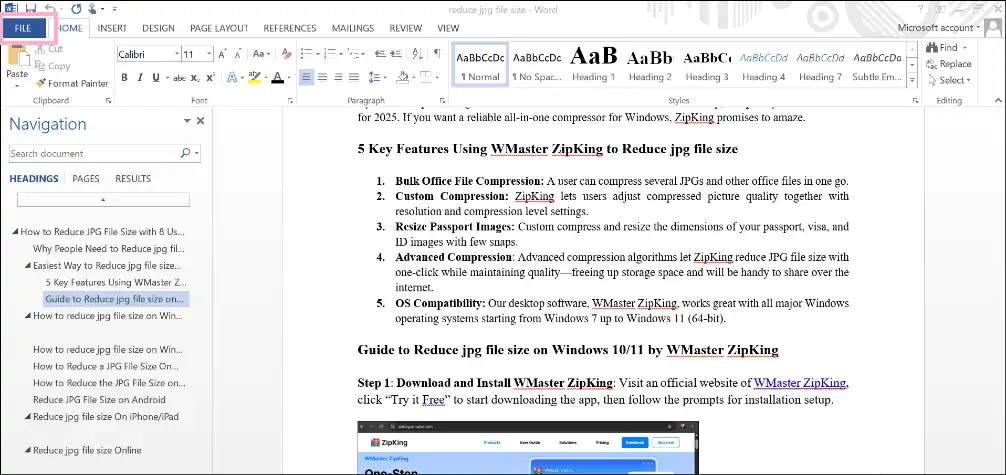Screen dimensions: 1006x475
Task: Switch to the REFERENCES tab
Action: pyautogui.click(x=290, y=28)
